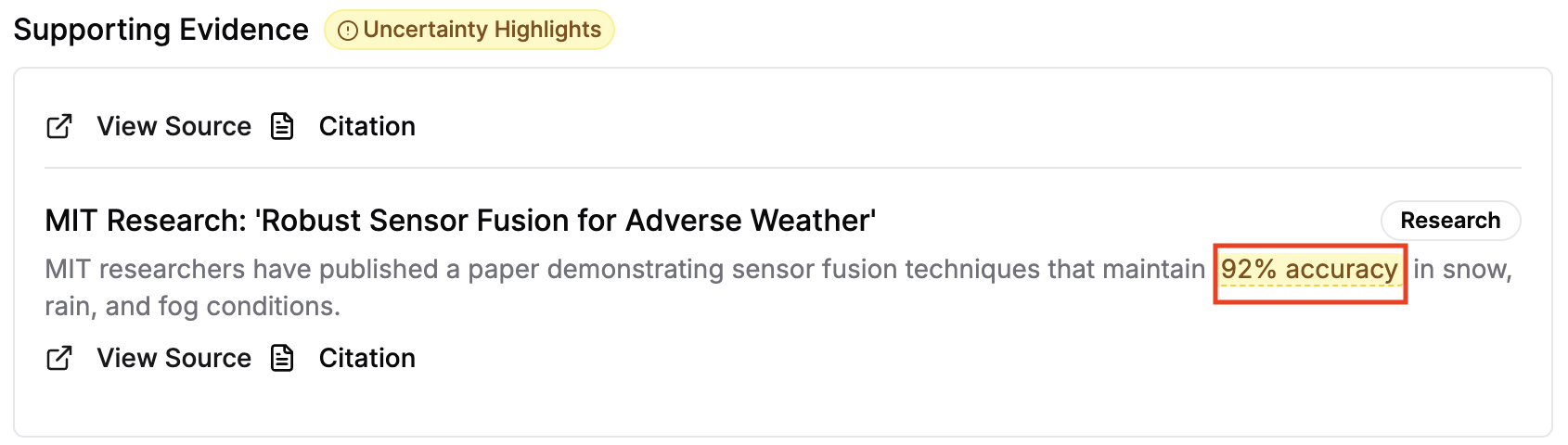Toggle the Uncertainty Highlights badge
Viewport: 1568px width, 445px height.
pyautogui.click(x=469, y=30)
